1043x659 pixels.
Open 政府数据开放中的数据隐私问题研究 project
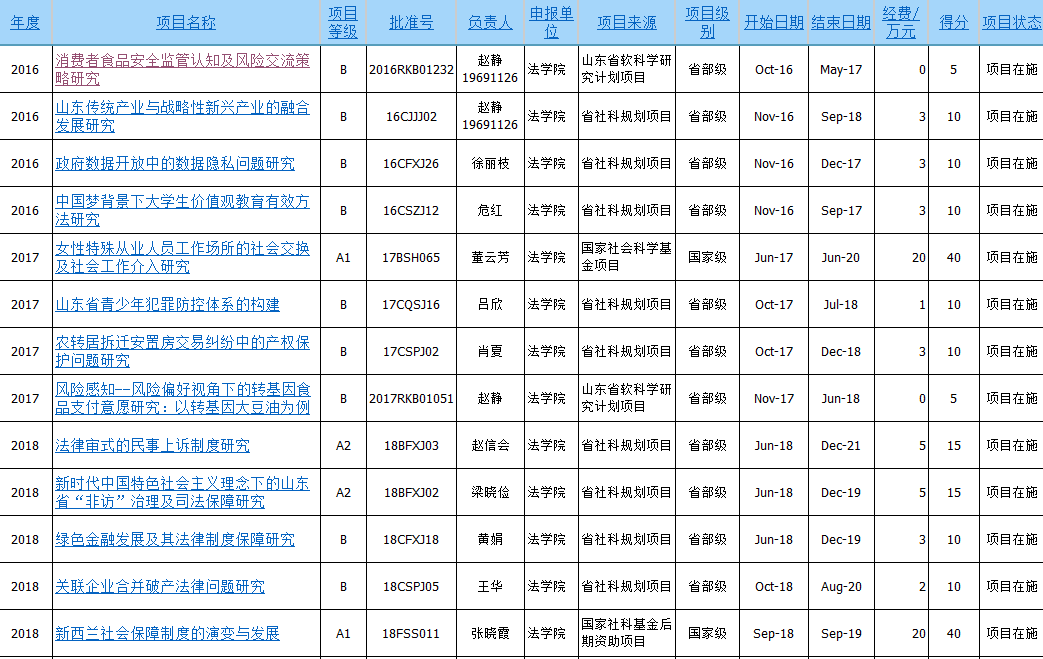(x=175, y=164)
